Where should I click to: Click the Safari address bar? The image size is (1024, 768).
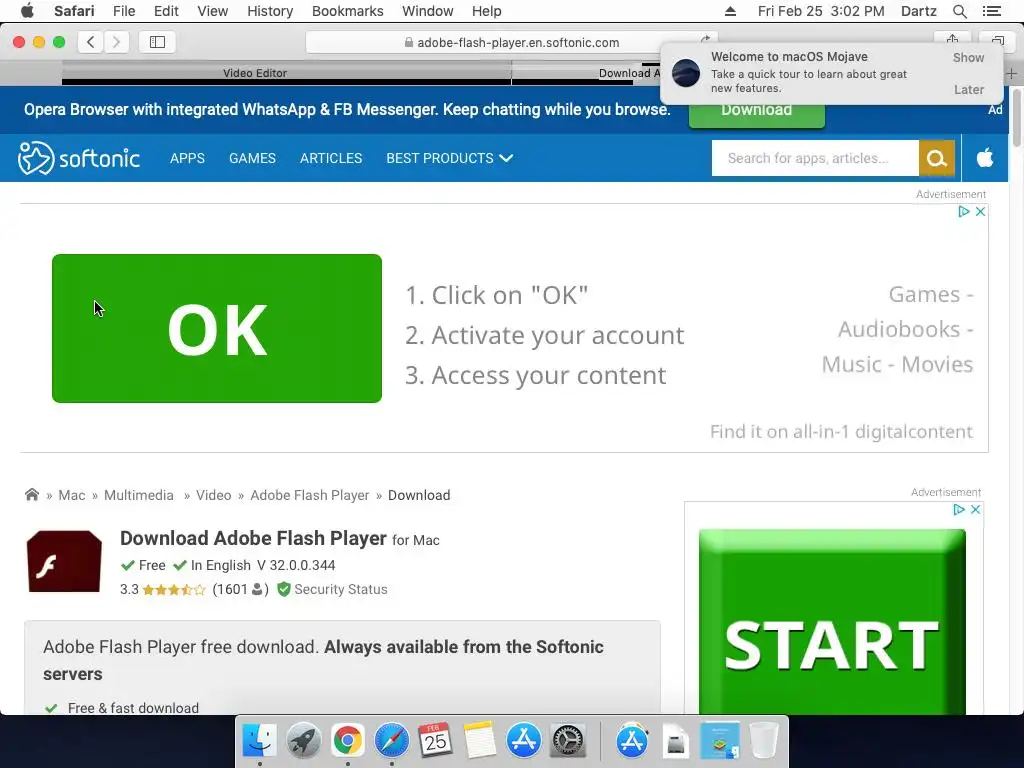coord(511,42)
